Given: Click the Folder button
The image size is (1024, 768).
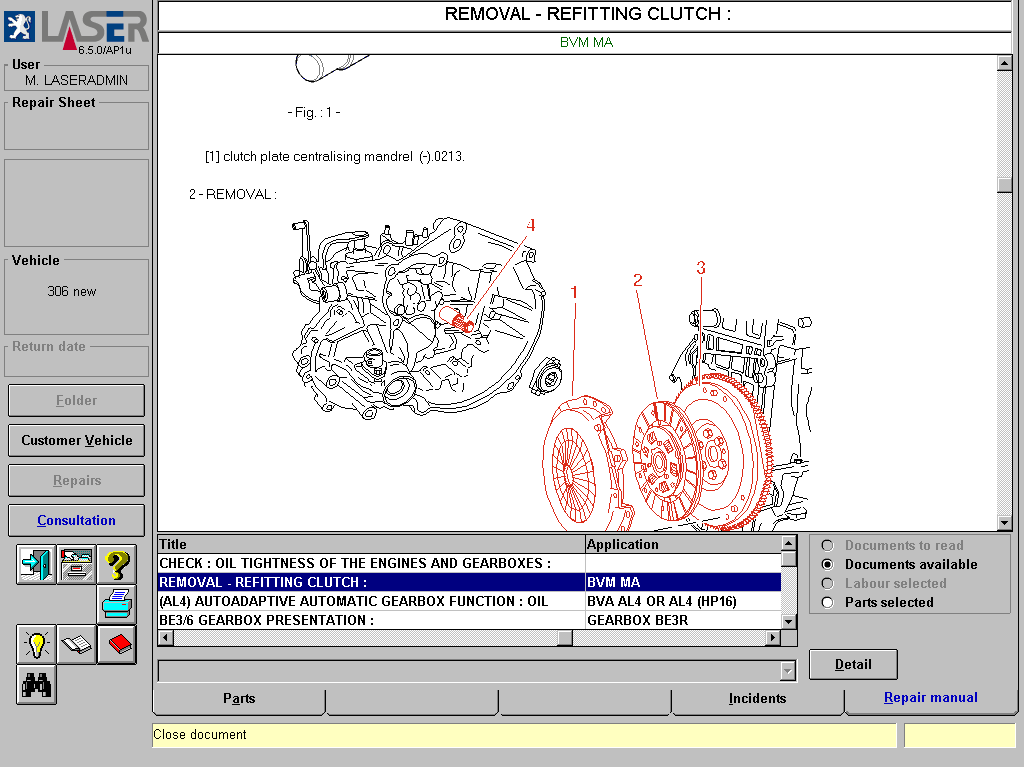Looking at the screenshot, I should point(76,400).
